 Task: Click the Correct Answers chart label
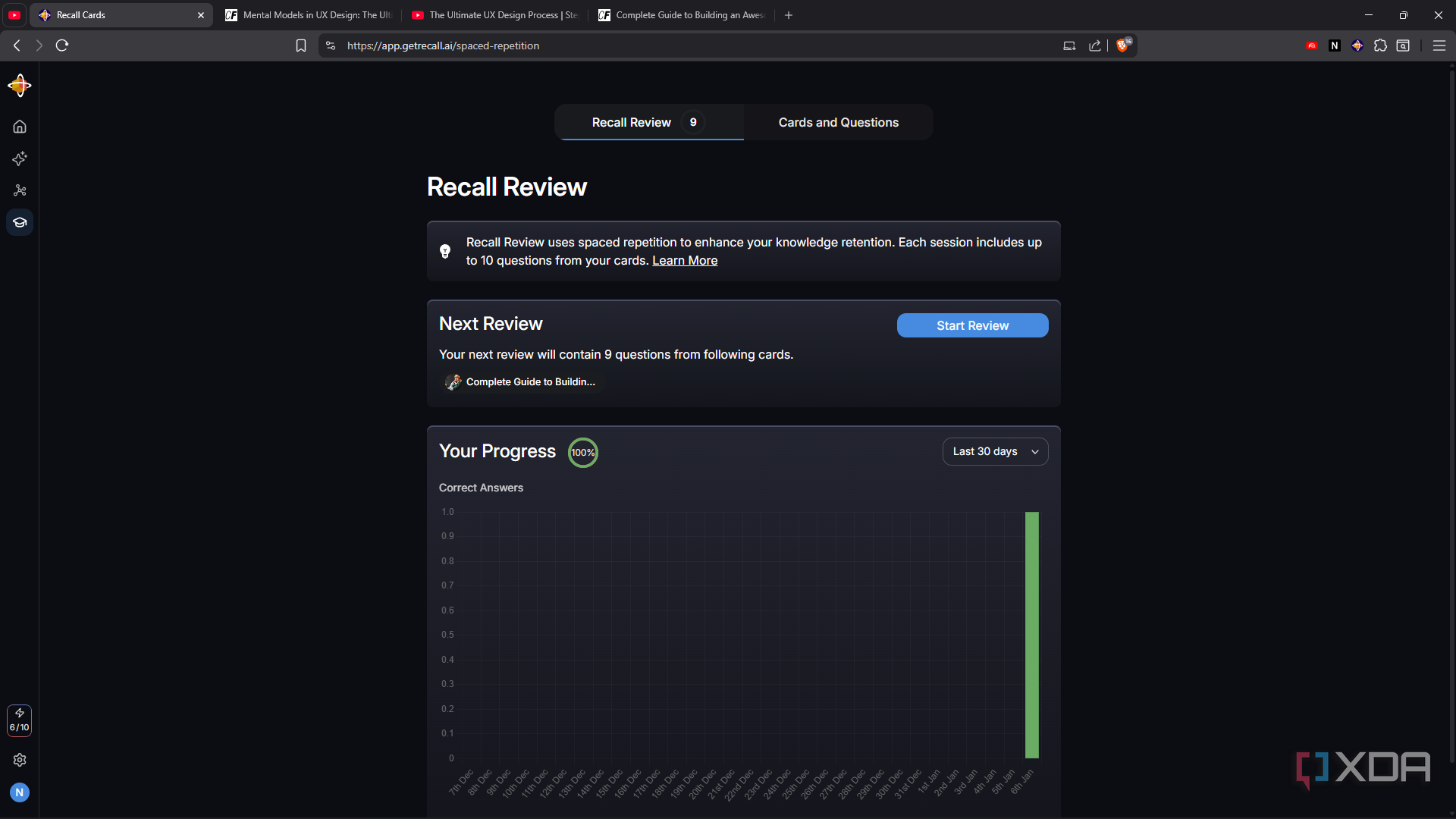pyautogui.click(x=481, y=488)
